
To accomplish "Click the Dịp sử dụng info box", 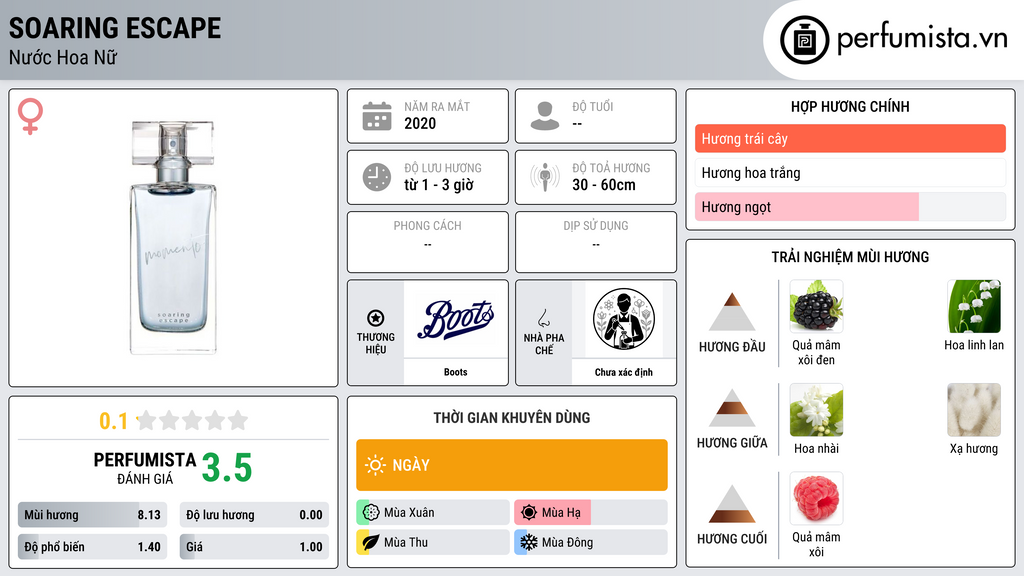I will [596, 242].
